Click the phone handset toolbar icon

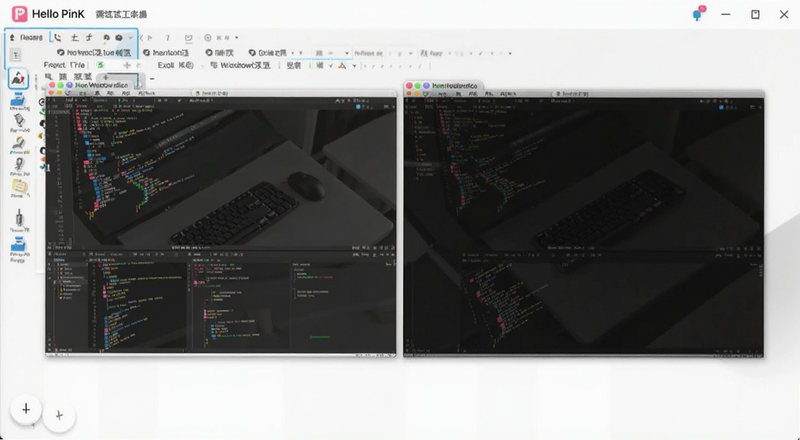57,38
